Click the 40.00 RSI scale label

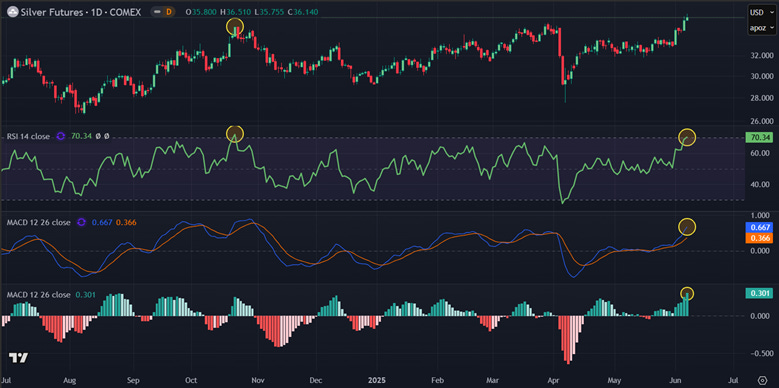coord(759,184)
